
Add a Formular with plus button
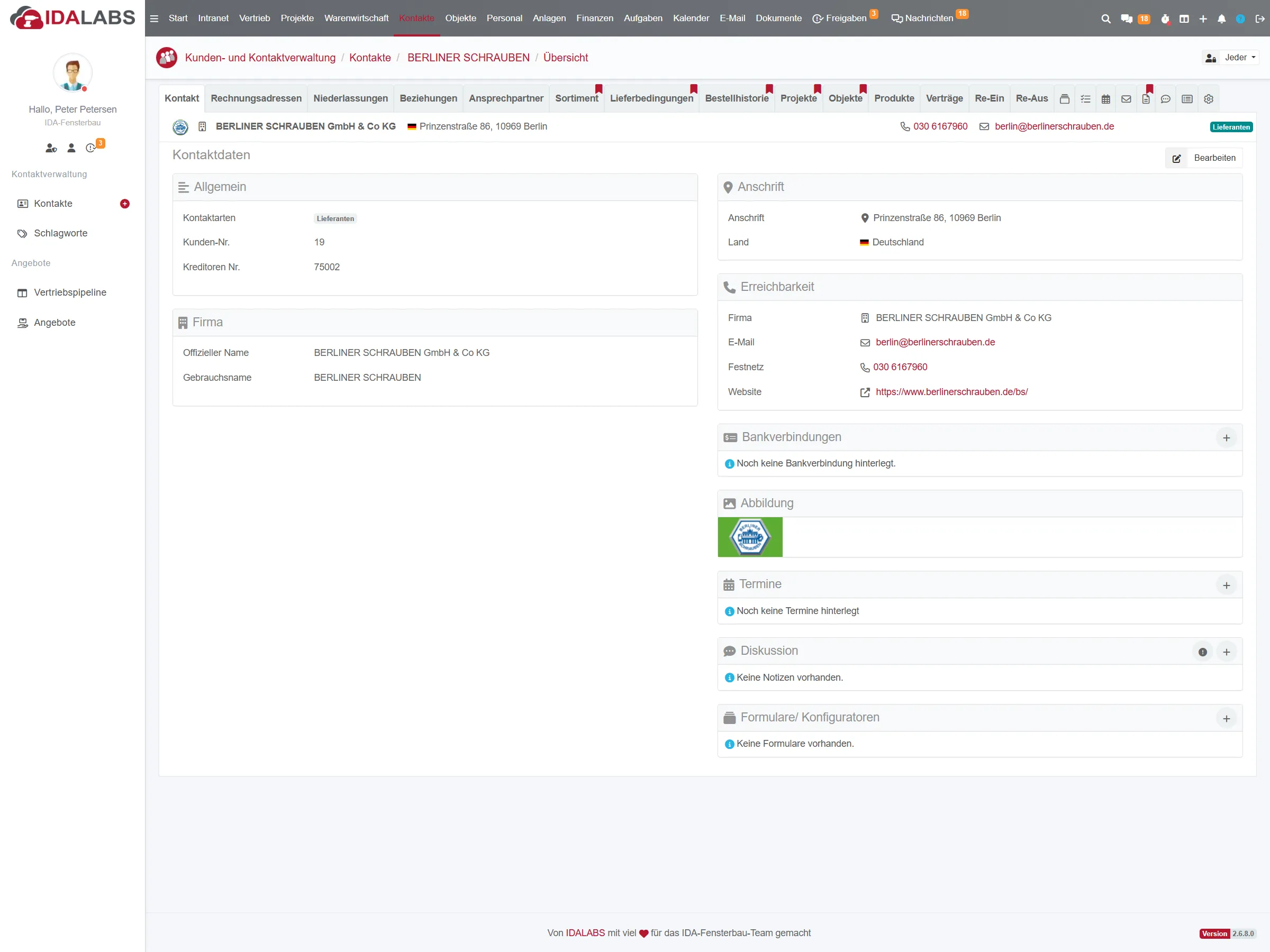(1227, 718)
